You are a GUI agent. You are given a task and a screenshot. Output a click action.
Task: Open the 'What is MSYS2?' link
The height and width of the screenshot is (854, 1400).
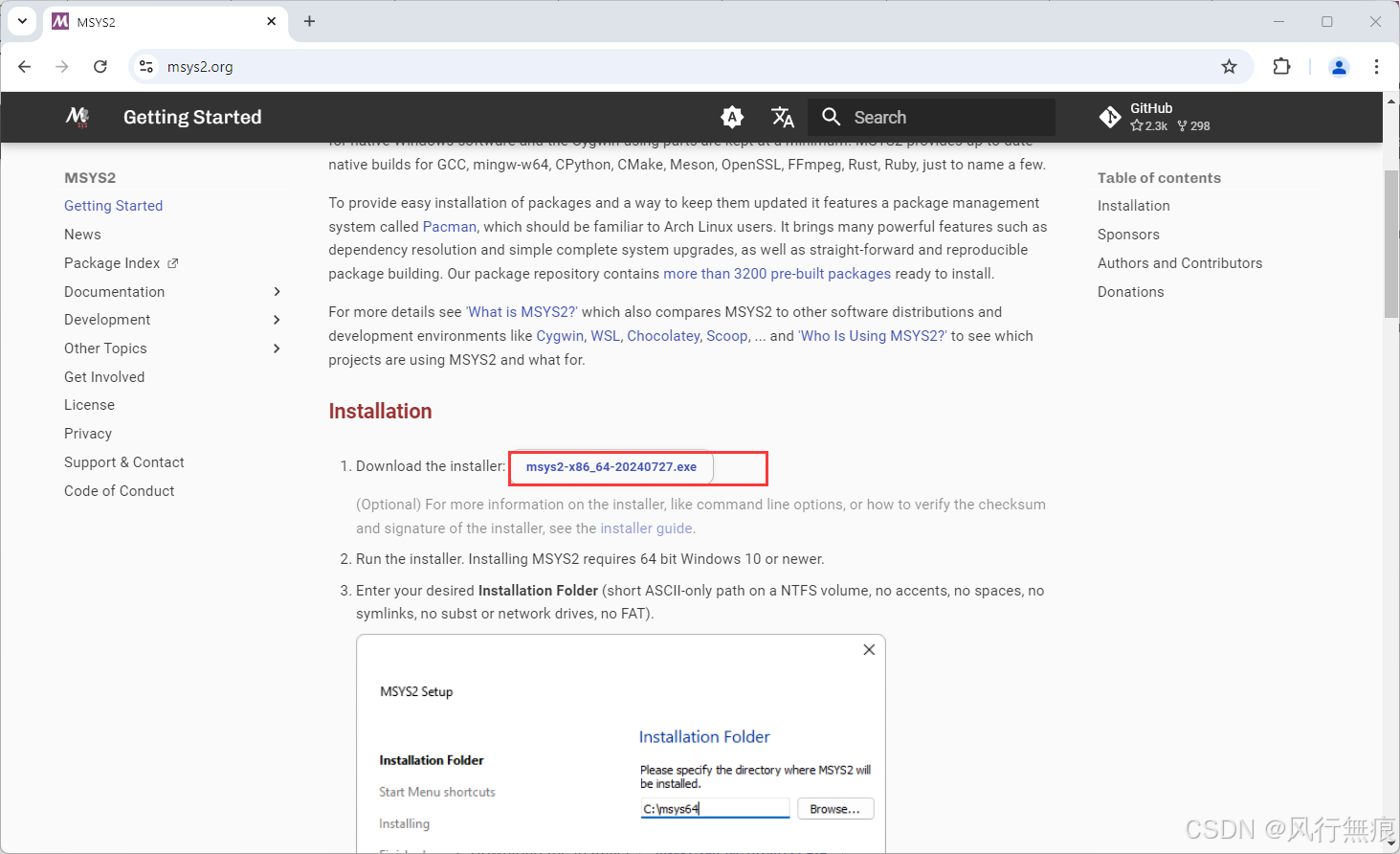tap(522, 312)
